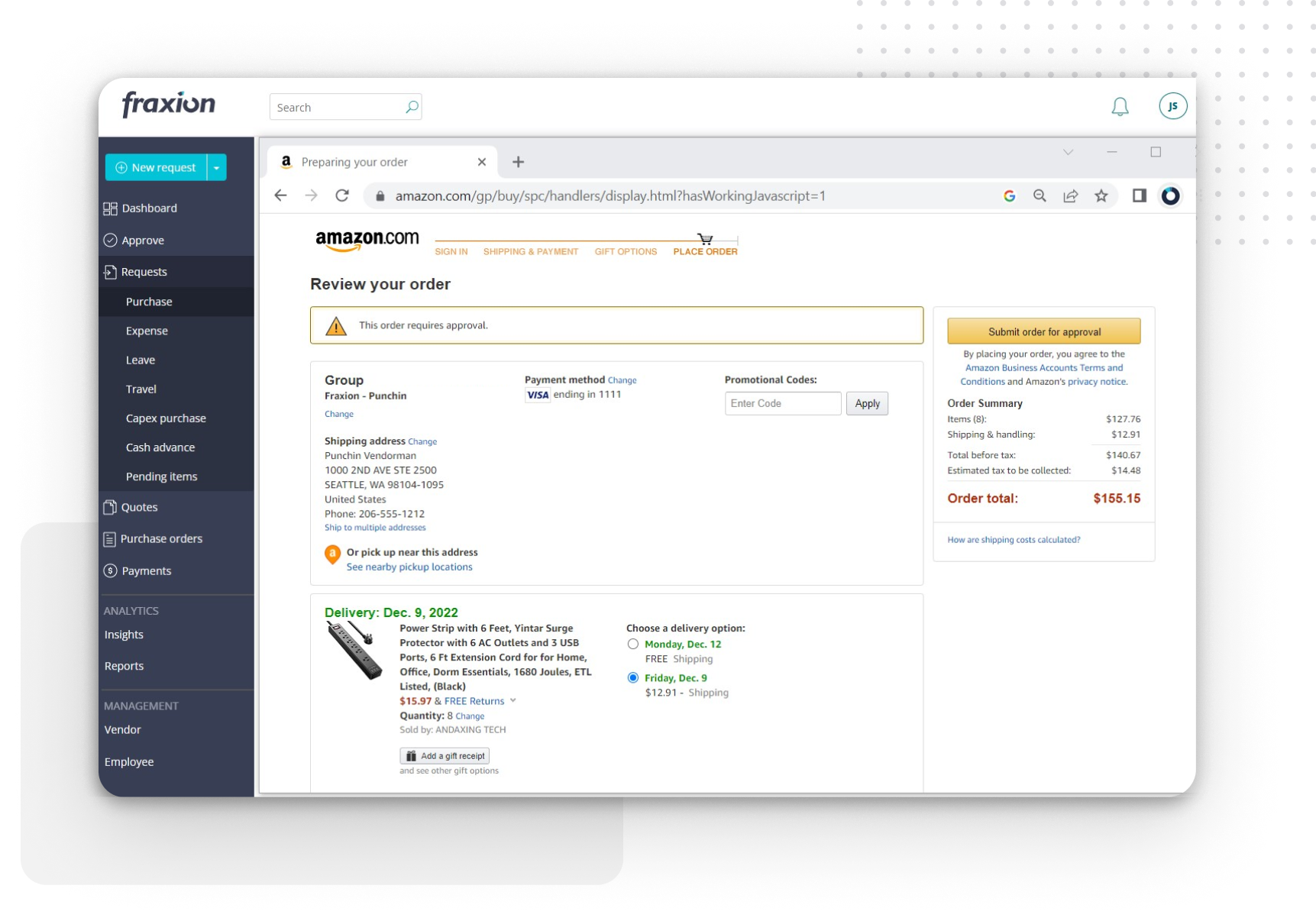Click the Dashboard sidebar icon
Screen dimensions: 1316x924
click(111, 208)
